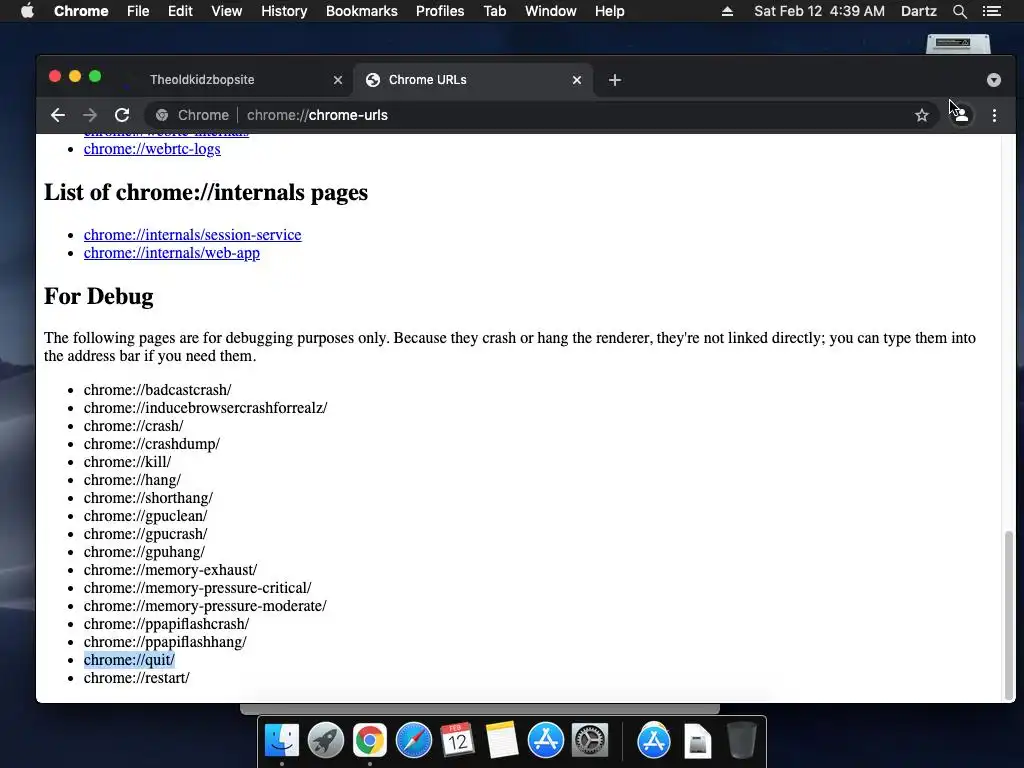Click the chrome://memory-exhaust/ text
The height and width of the screenshot is (768, 1024).
tap(170, 570)
